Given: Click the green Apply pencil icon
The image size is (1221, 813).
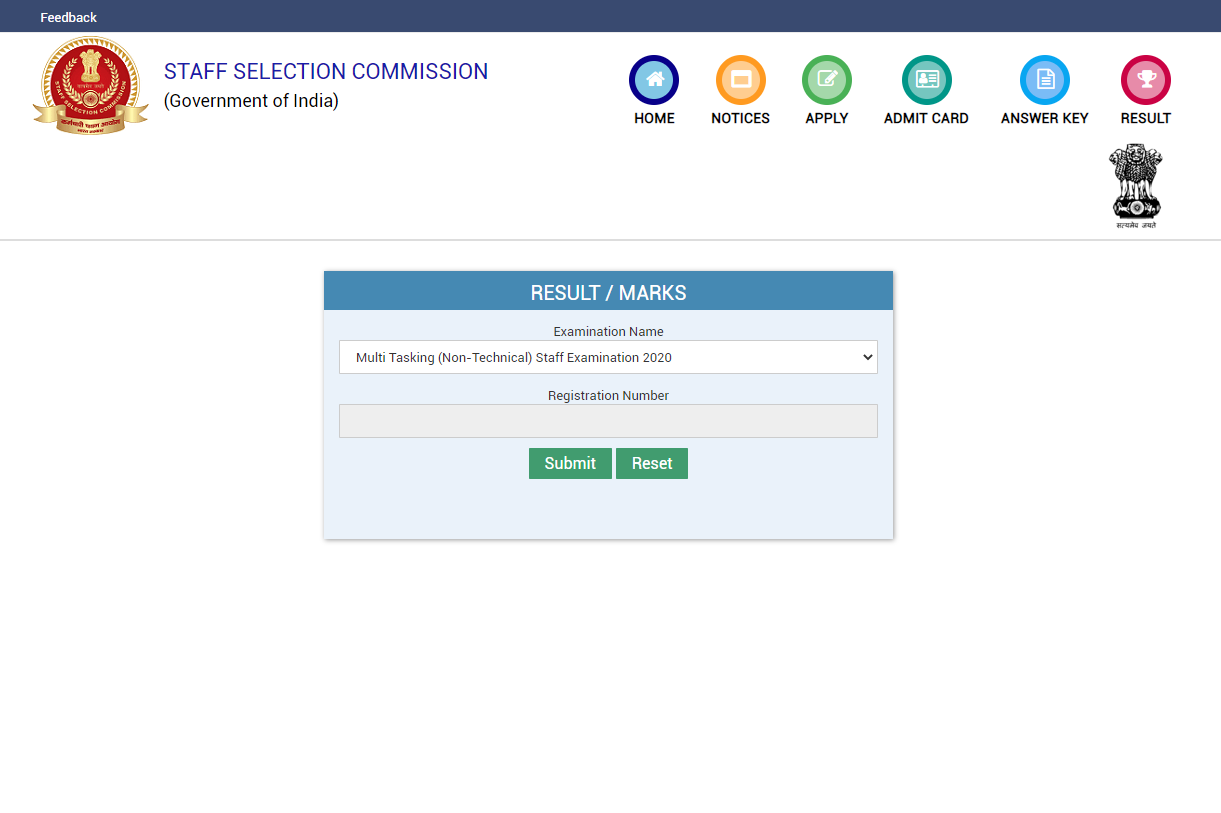Looking at the screenshot, I should tap(827, 80).
